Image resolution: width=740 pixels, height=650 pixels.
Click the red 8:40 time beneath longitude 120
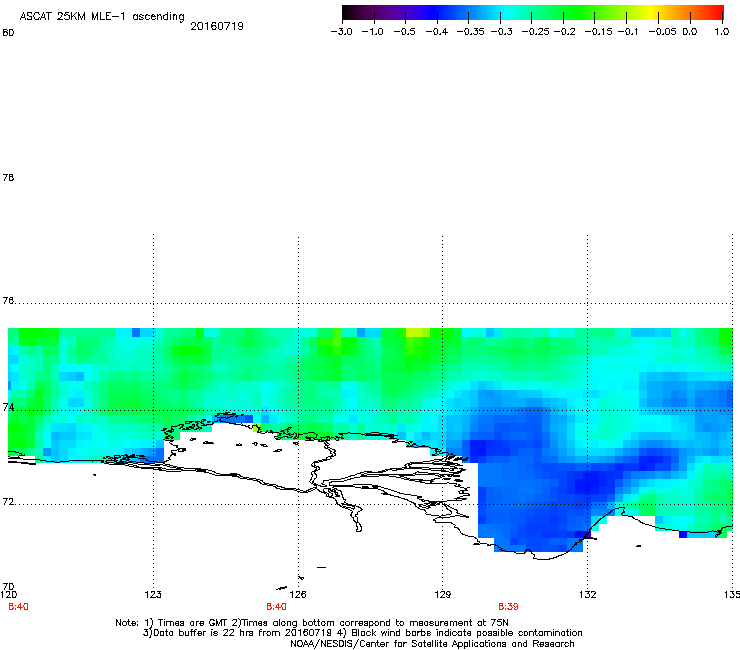pos(18,607)
